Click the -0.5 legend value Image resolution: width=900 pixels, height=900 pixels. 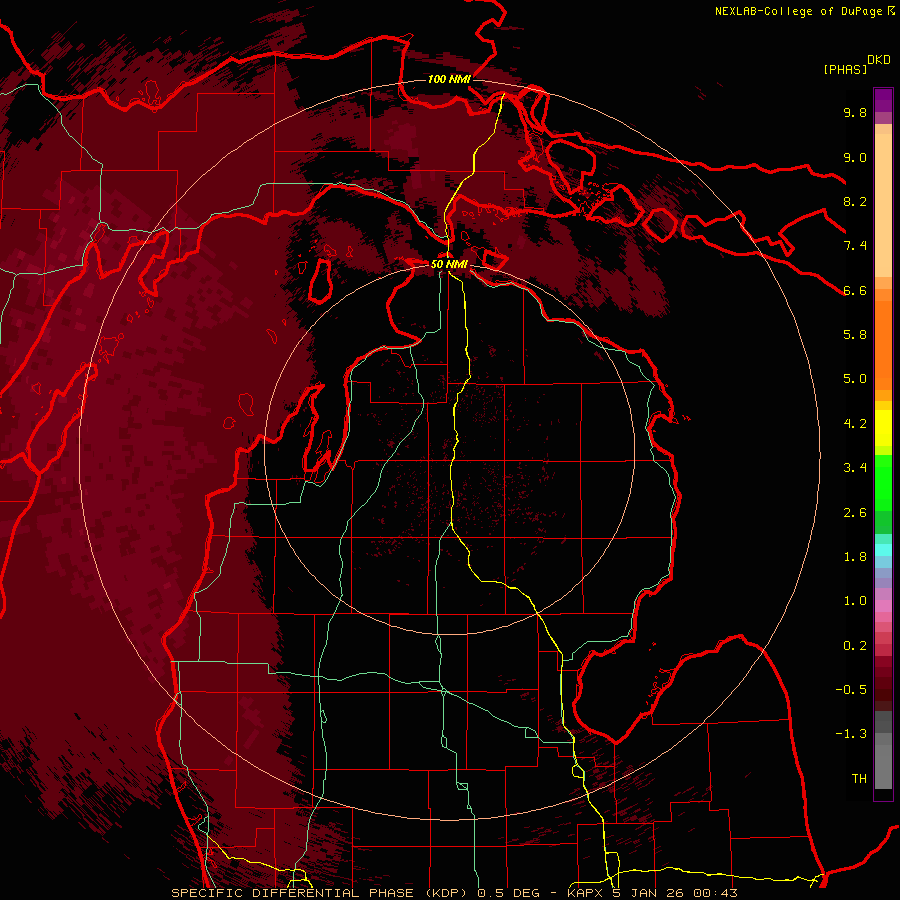[851, 690]
